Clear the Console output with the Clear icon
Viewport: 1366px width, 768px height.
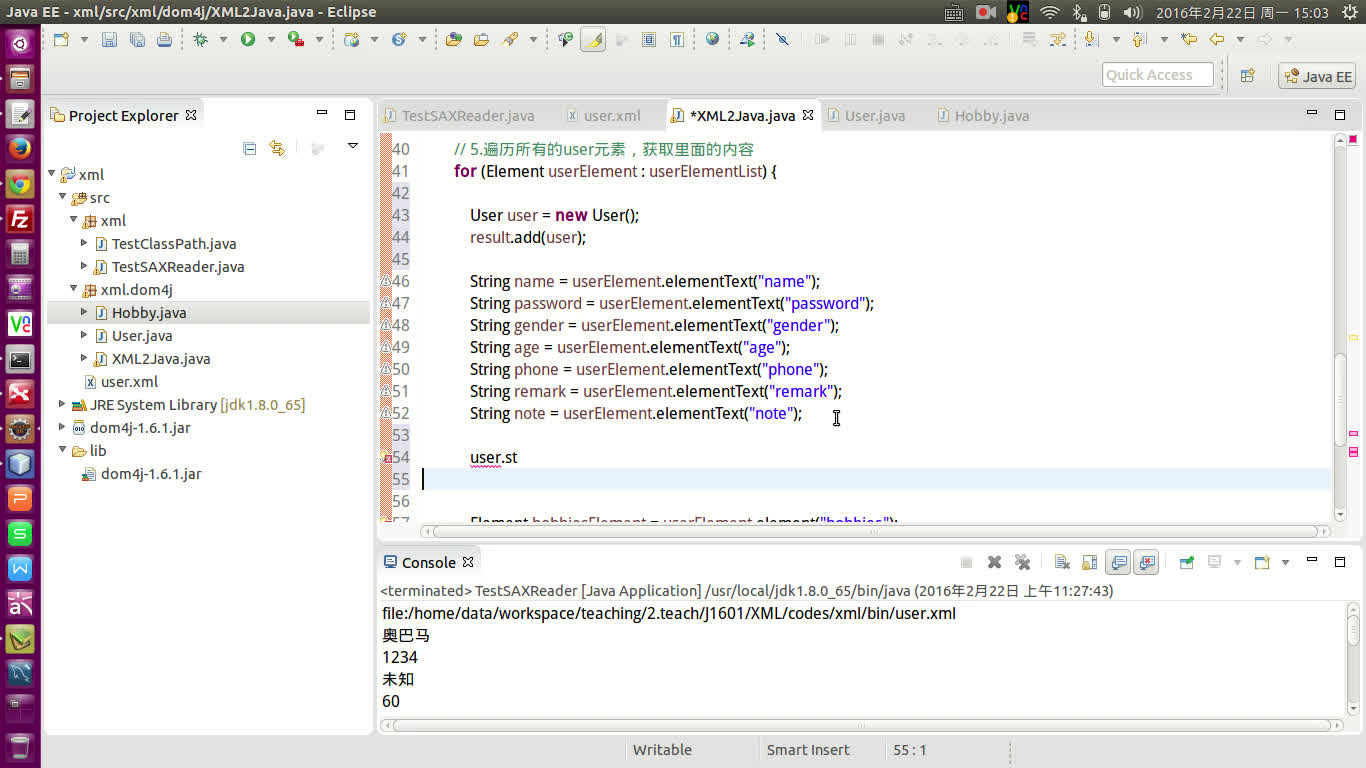point(1061,561)
